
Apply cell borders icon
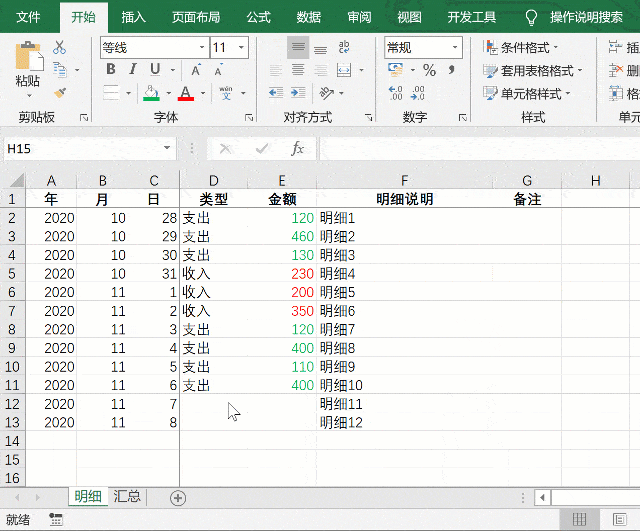coord(111,93)
